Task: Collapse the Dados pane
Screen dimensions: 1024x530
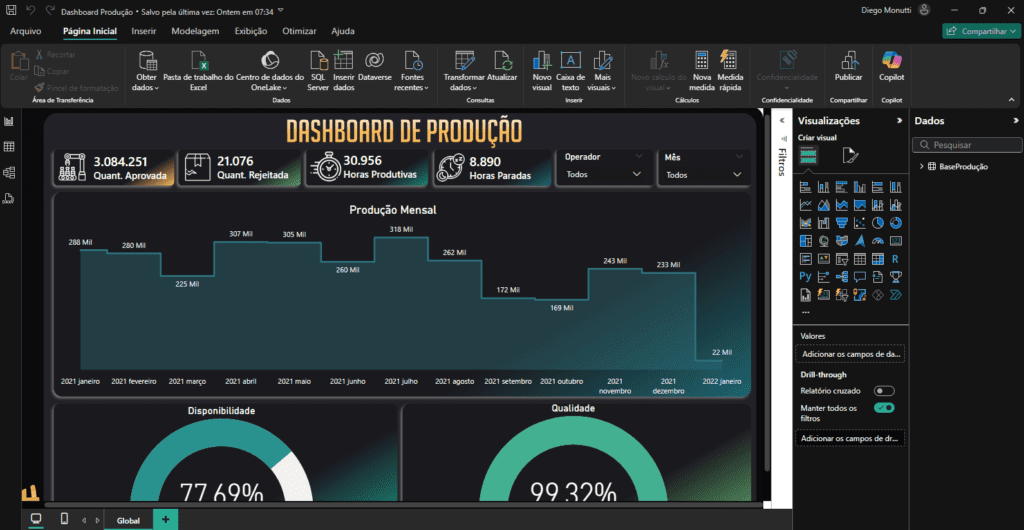Action: (1016, 121)
